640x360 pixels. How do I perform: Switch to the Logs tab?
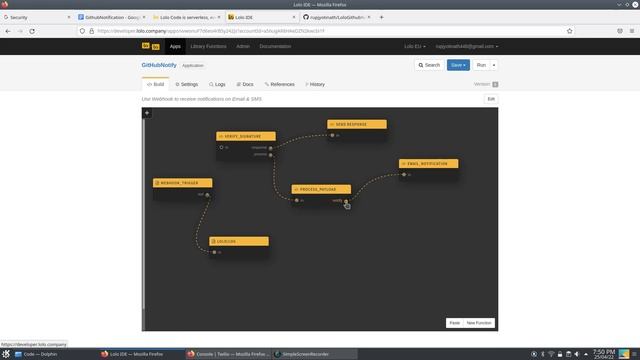(x=217, y=84)
